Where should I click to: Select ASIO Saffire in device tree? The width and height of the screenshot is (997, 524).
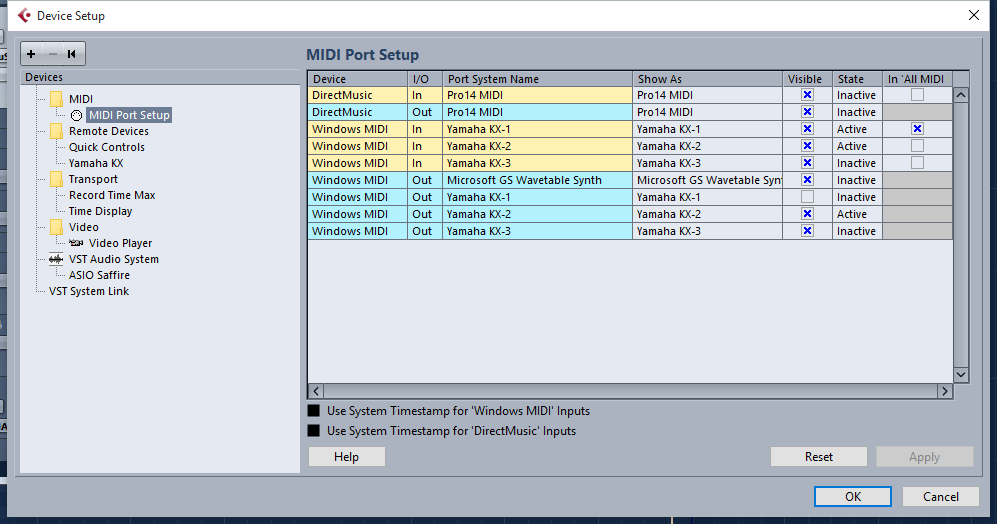click(x=99, y=275)
